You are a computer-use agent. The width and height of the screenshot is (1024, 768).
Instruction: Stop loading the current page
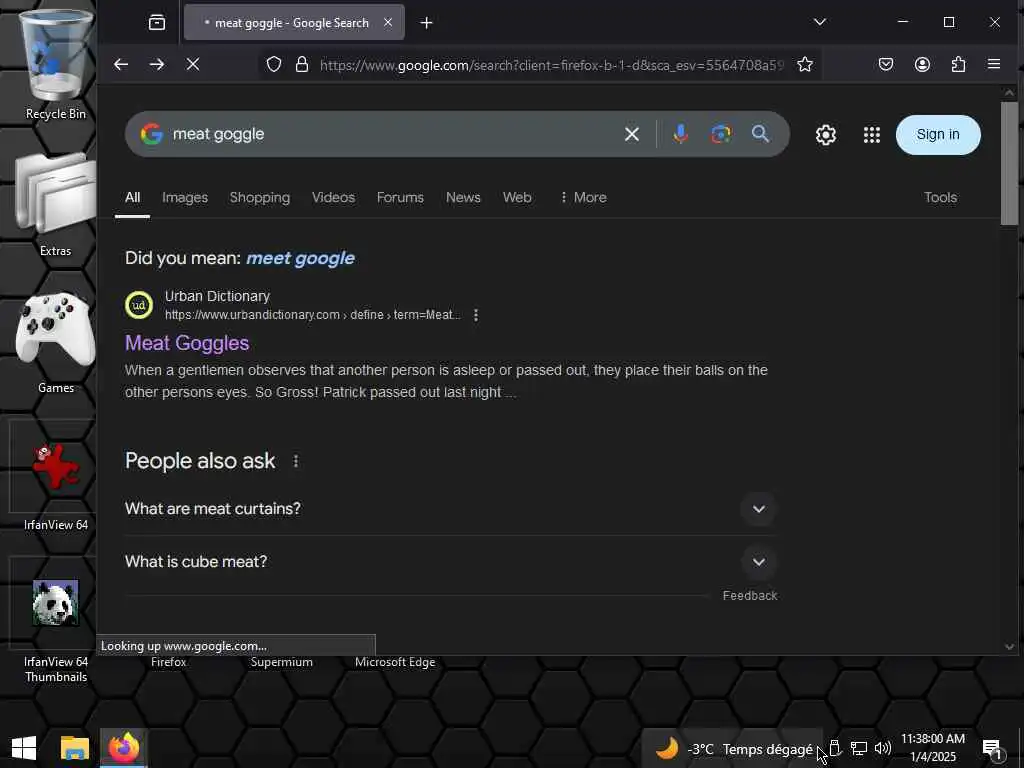pos(193,64)
